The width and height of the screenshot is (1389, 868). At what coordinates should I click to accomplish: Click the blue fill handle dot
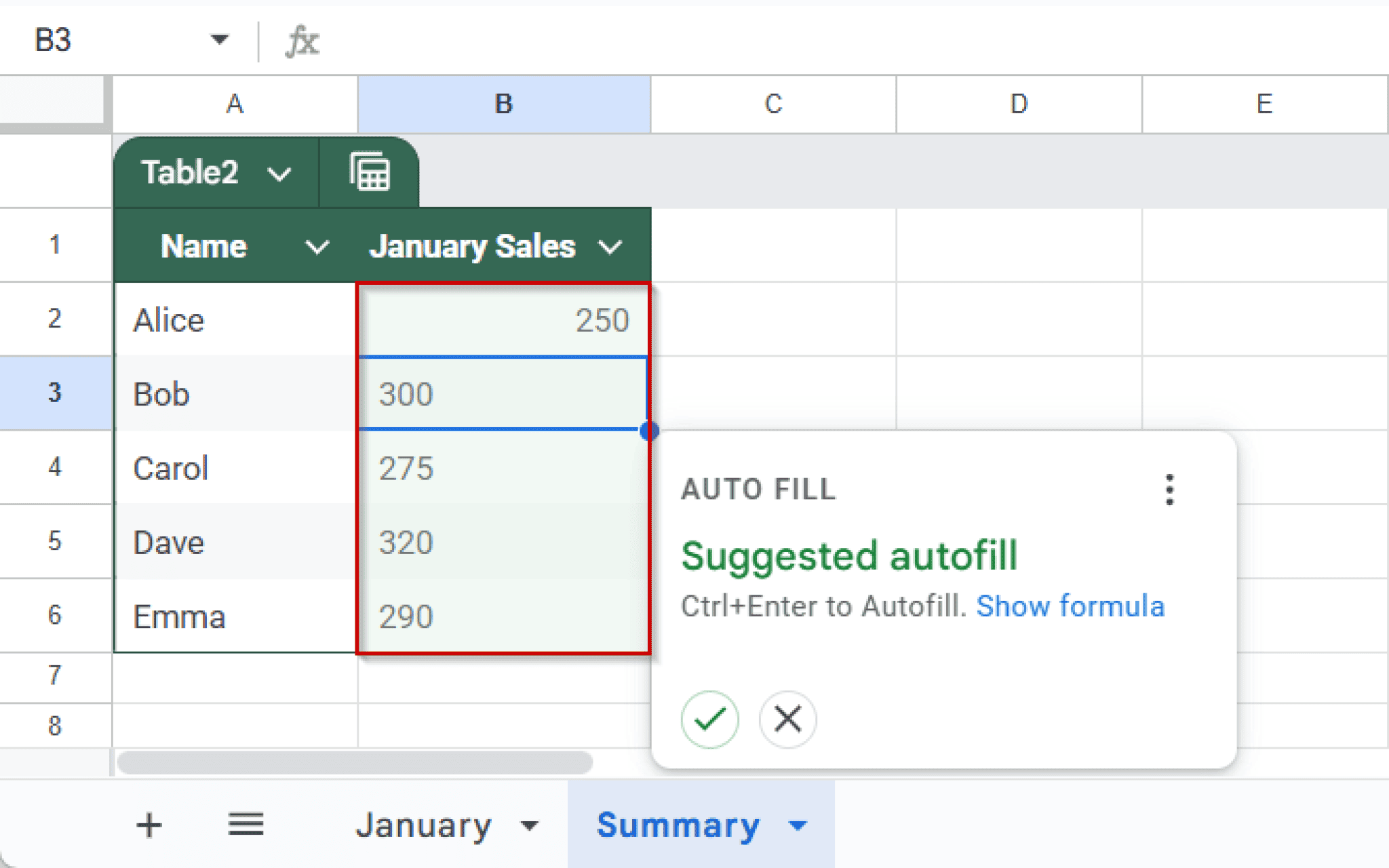click(x=649, y=431)
